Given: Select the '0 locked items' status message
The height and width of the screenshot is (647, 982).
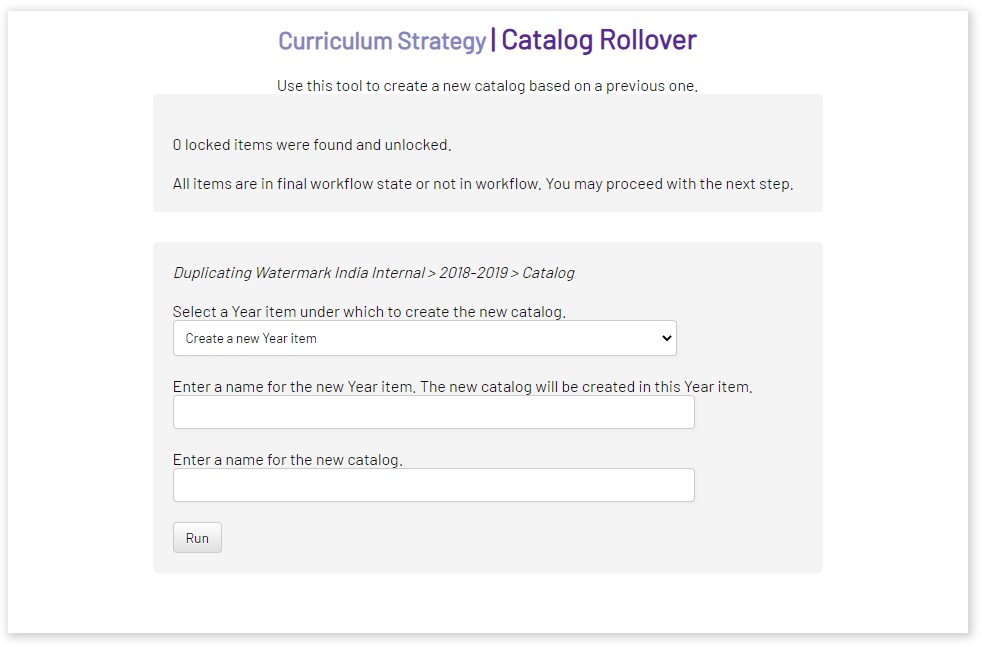Looking at the screenshot, I should pos(312,145).
